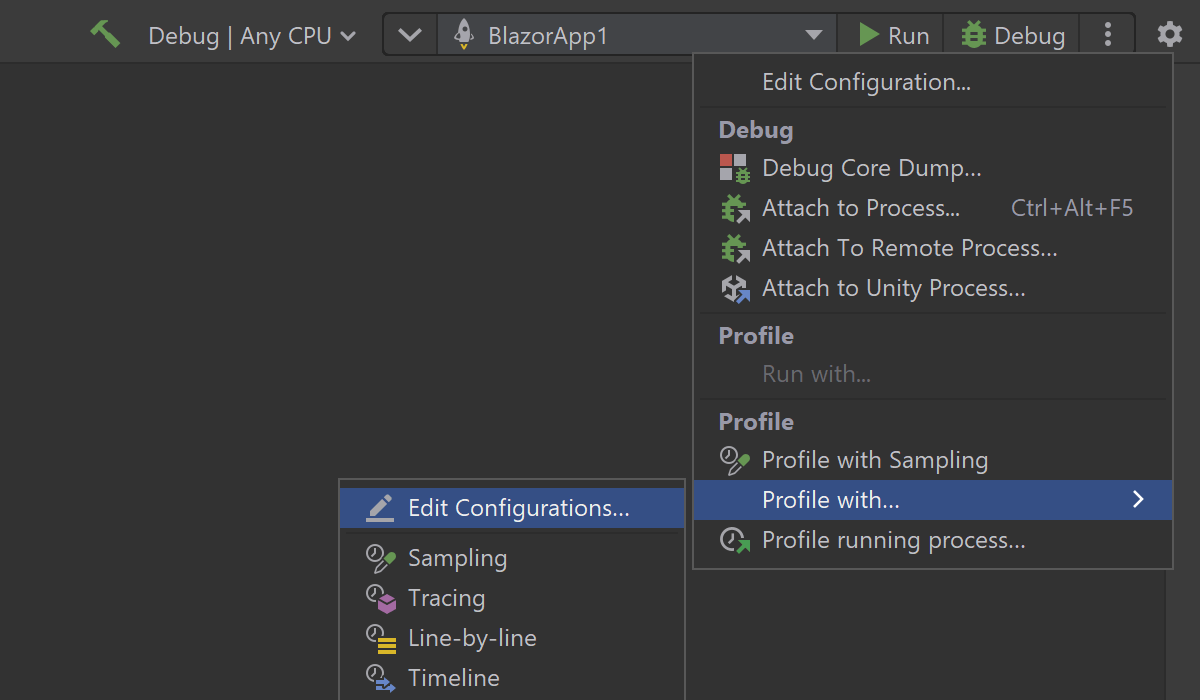Image resolution: width=1200 pixels, height=700 pixels.
Task: Choose the Line-by-line profiling icon
Action: (380, 638)
